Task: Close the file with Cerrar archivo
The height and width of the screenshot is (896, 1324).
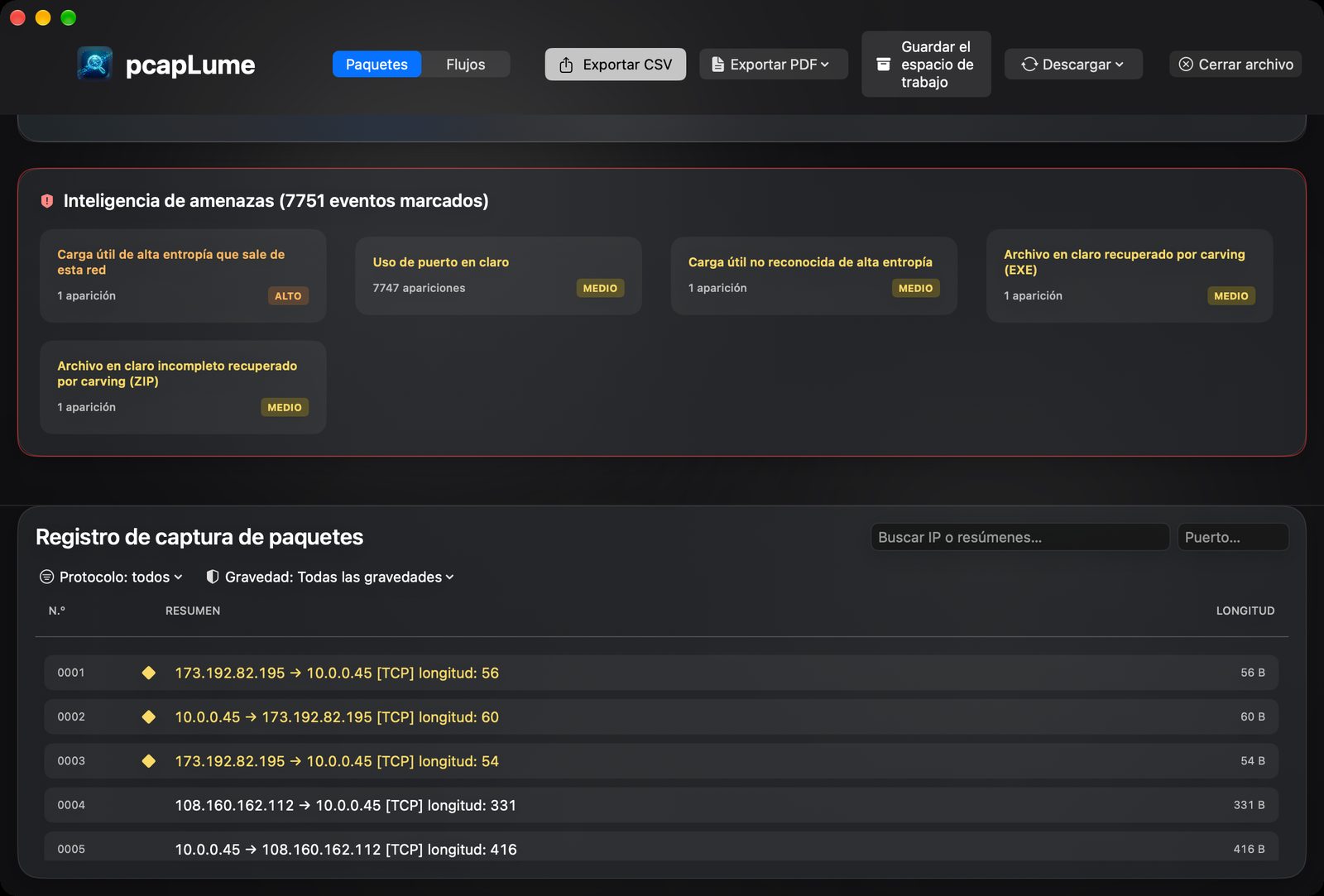Action: click(x=1235, y=65)
